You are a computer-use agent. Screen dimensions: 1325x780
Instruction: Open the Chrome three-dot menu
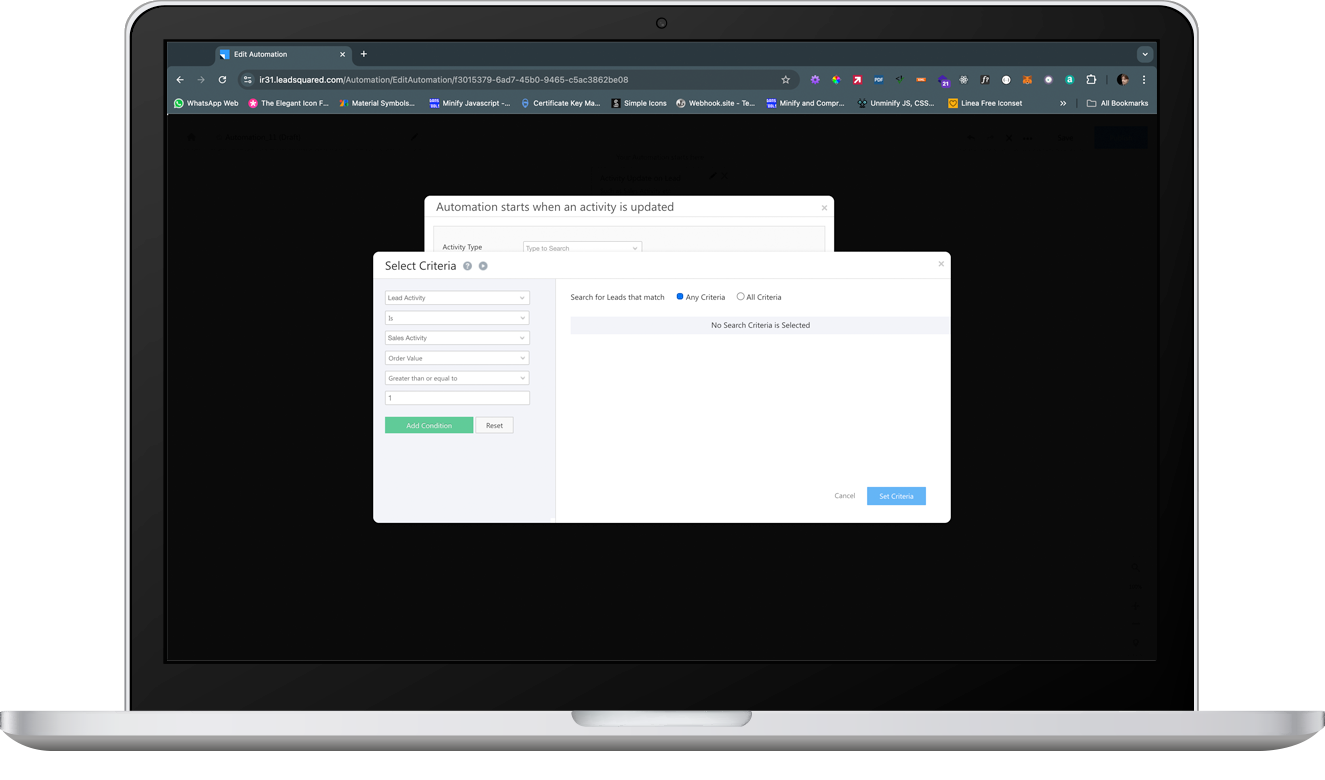point(1144,79)
